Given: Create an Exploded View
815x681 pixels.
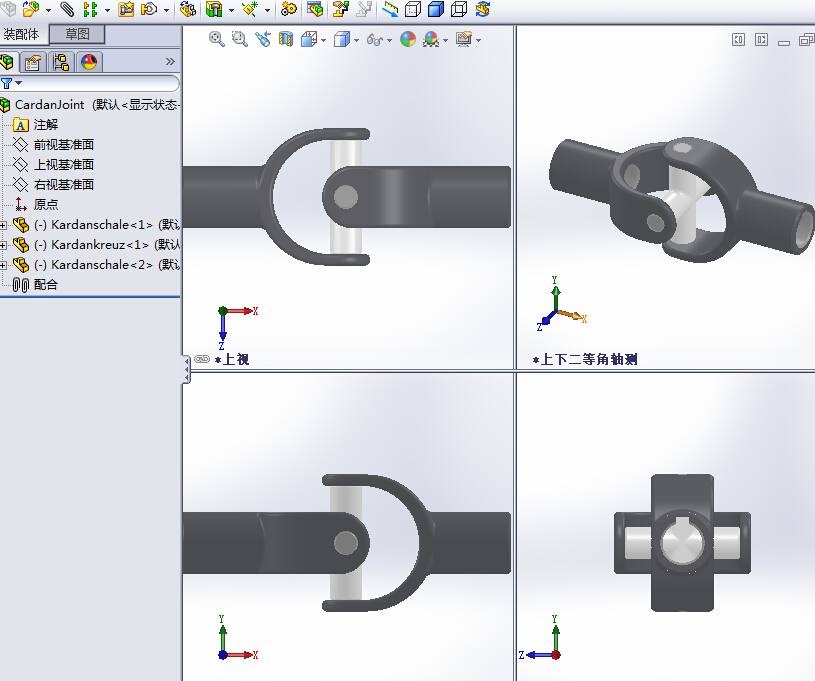Looking at the screenshot, I should click(x=340, y=9).
